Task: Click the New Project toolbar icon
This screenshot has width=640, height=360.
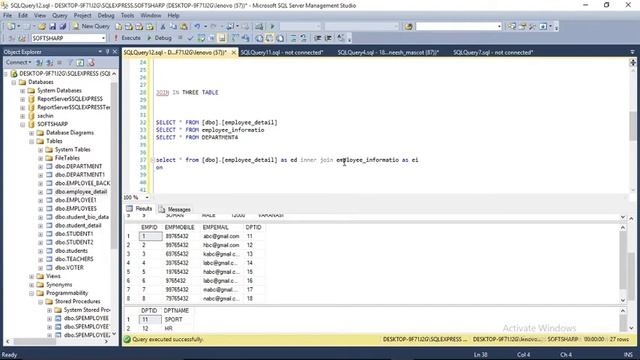Action: pyautogui.click(x=11, y=27)
